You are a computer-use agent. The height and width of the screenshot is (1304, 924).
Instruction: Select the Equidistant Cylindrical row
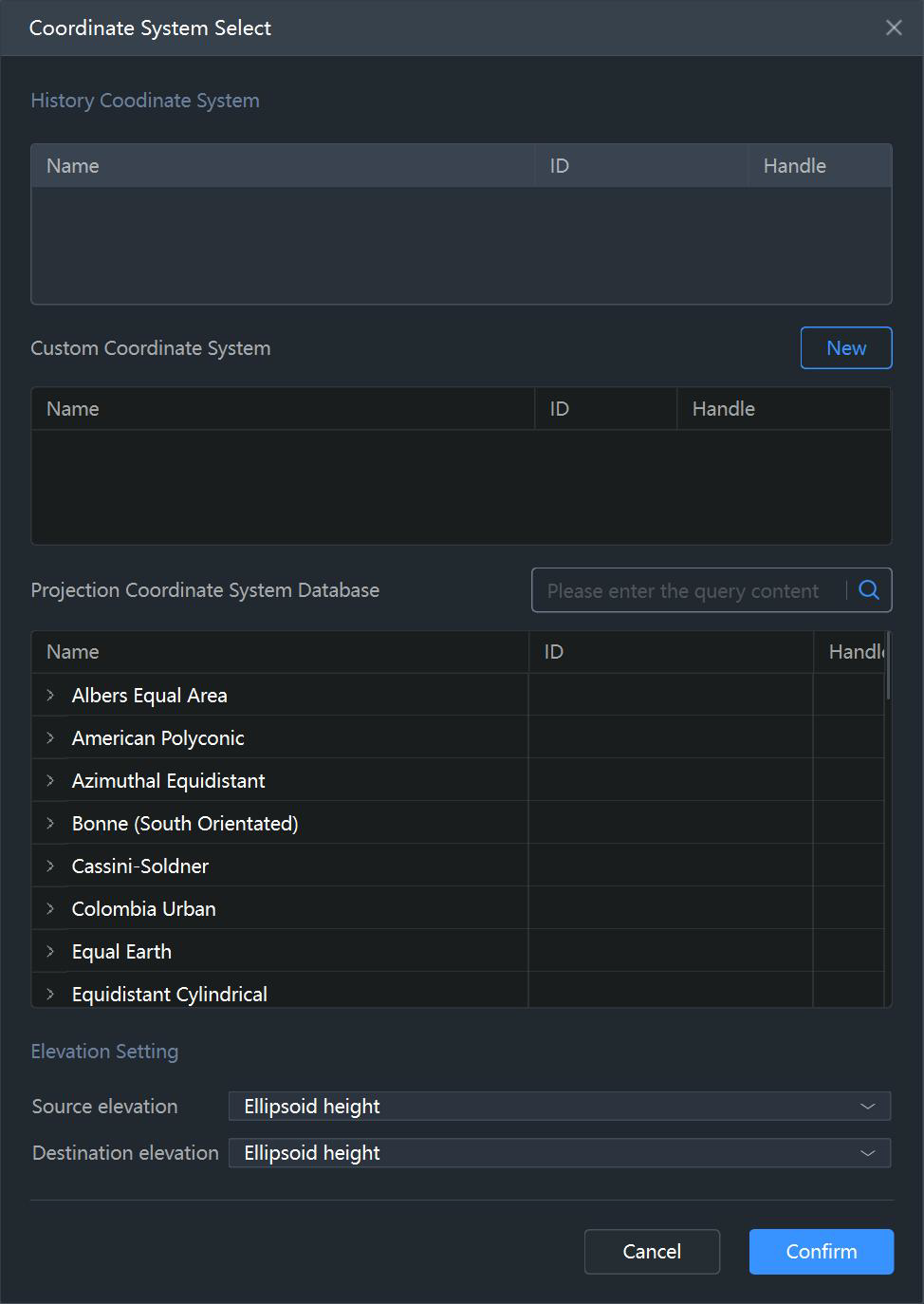coord(458,990)
